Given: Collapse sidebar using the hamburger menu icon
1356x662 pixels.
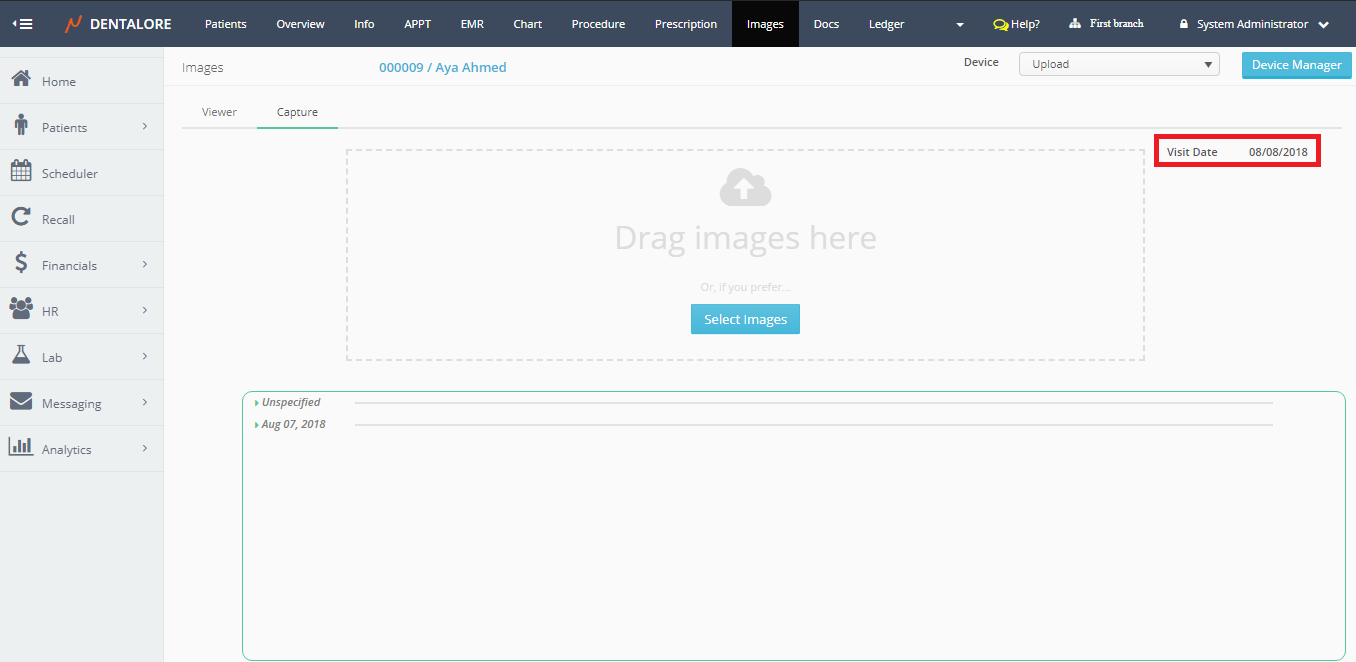Looking at the screenshot, I should pos(22,24).
